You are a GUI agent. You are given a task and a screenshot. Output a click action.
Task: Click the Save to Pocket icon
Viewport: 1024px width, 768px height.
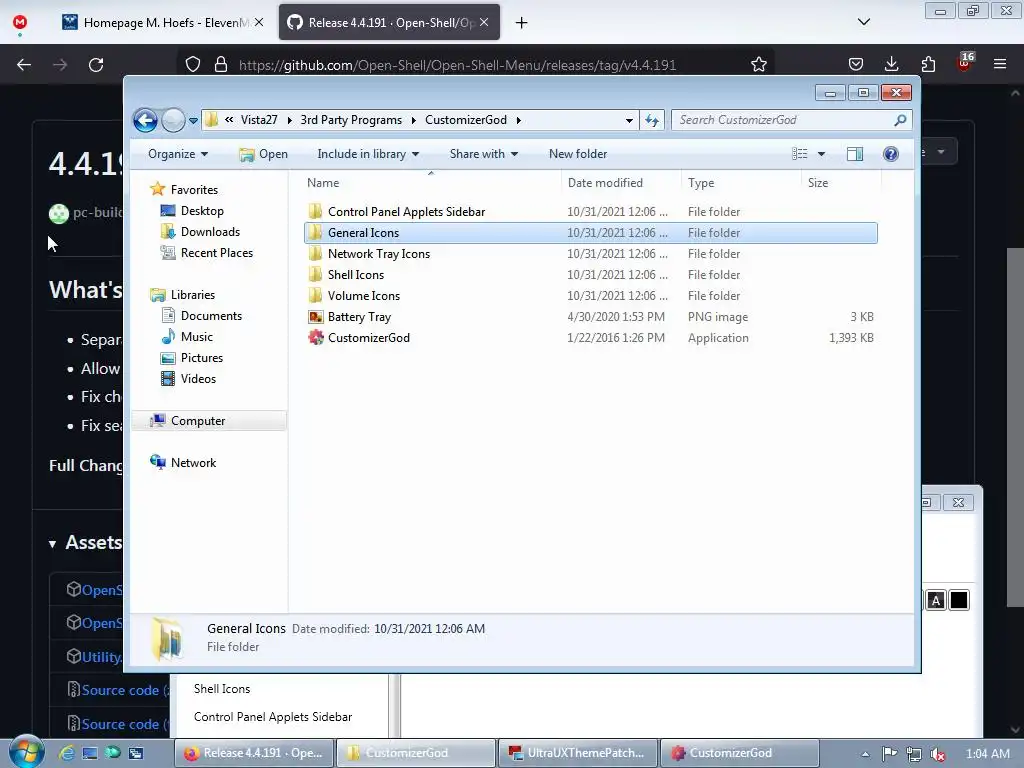click(x=856, y=64)
